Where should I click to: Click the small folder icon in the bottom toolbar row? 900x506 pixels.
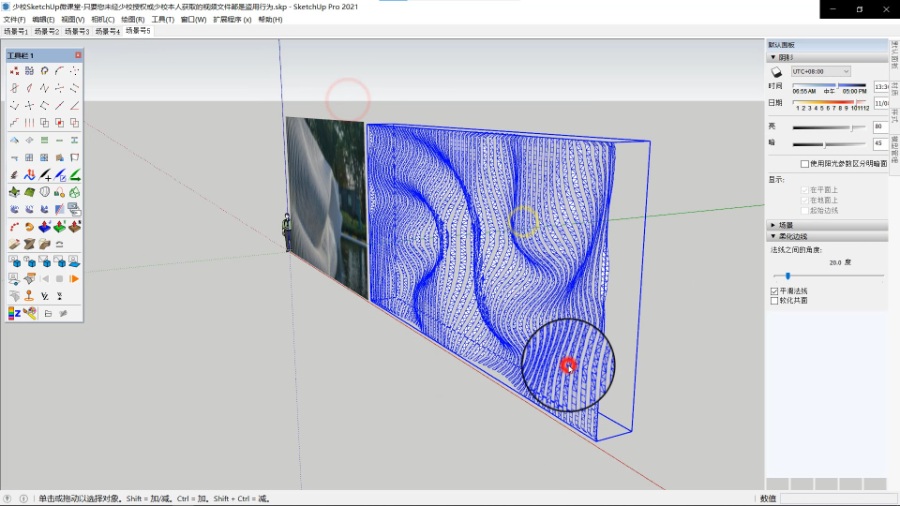[x=48, y=314]
